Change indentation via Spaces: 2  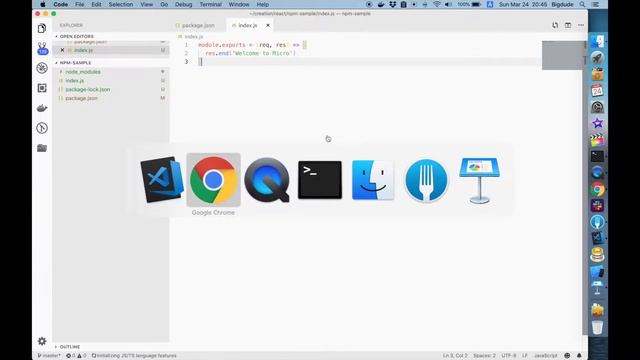tap(484, 356)
